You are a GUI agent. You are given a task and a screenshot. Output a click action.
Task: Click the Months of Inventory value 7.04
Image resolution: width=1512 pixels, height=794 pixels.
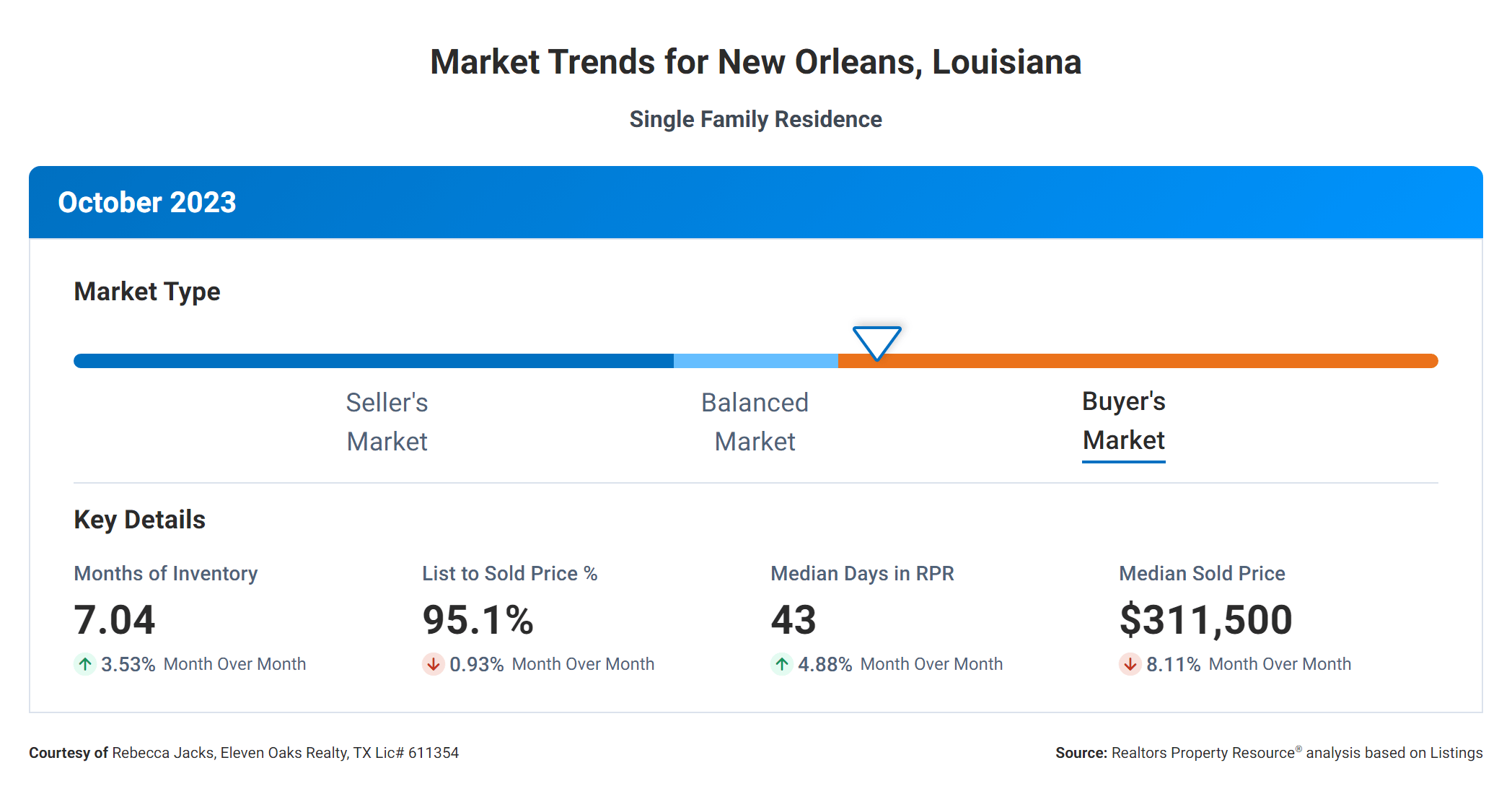[115, 620]
